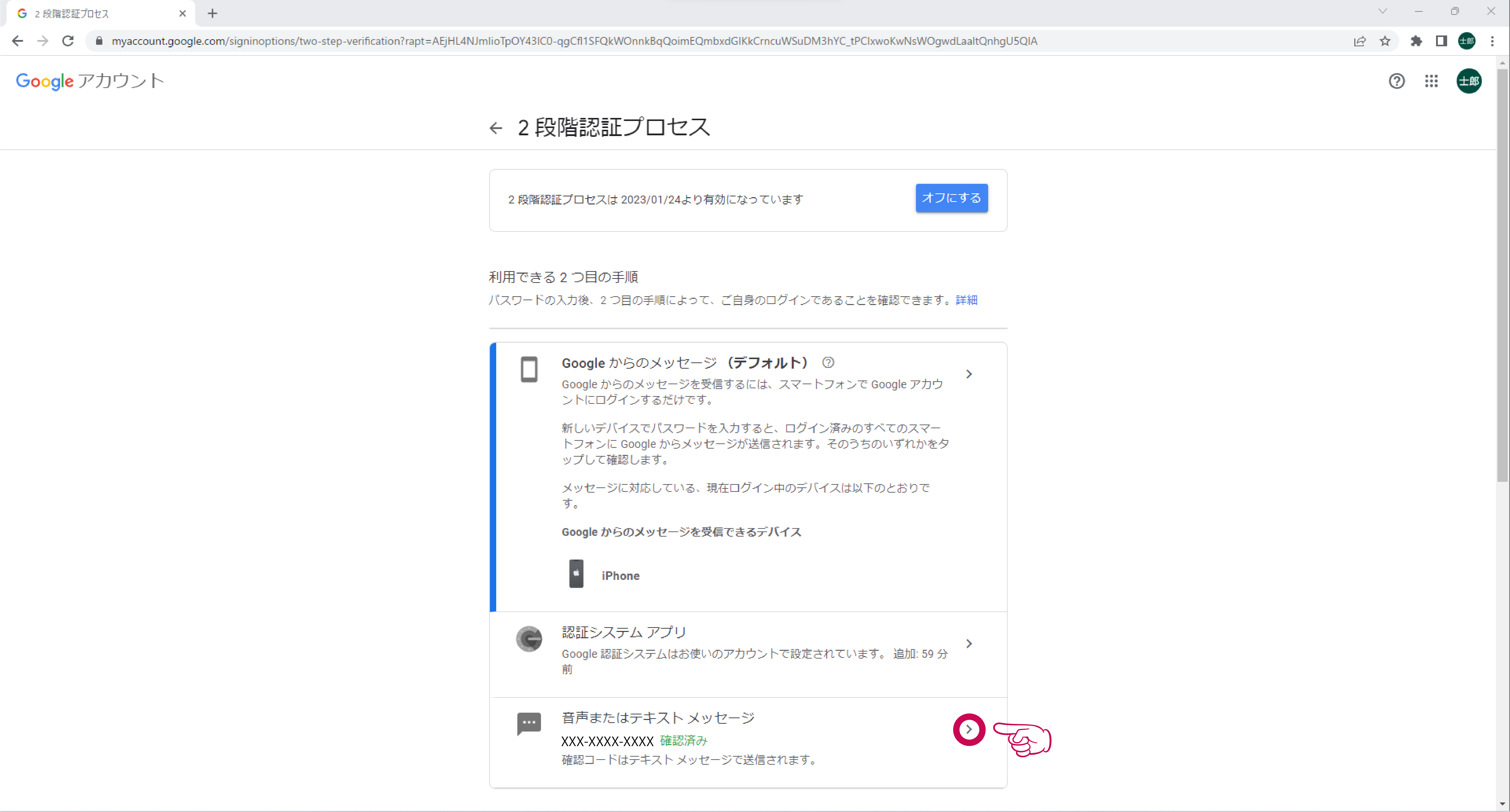Click the 利用できる 2 つ目の手順 heading
The height and width of the screenshot is (812, 1510).
point(563,277)
